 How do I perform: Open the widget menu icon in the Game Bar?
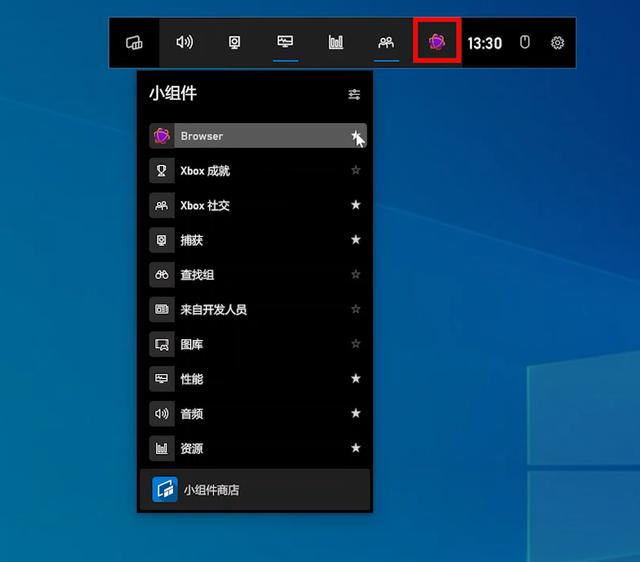pyautogui.click(x=134, y=42)
